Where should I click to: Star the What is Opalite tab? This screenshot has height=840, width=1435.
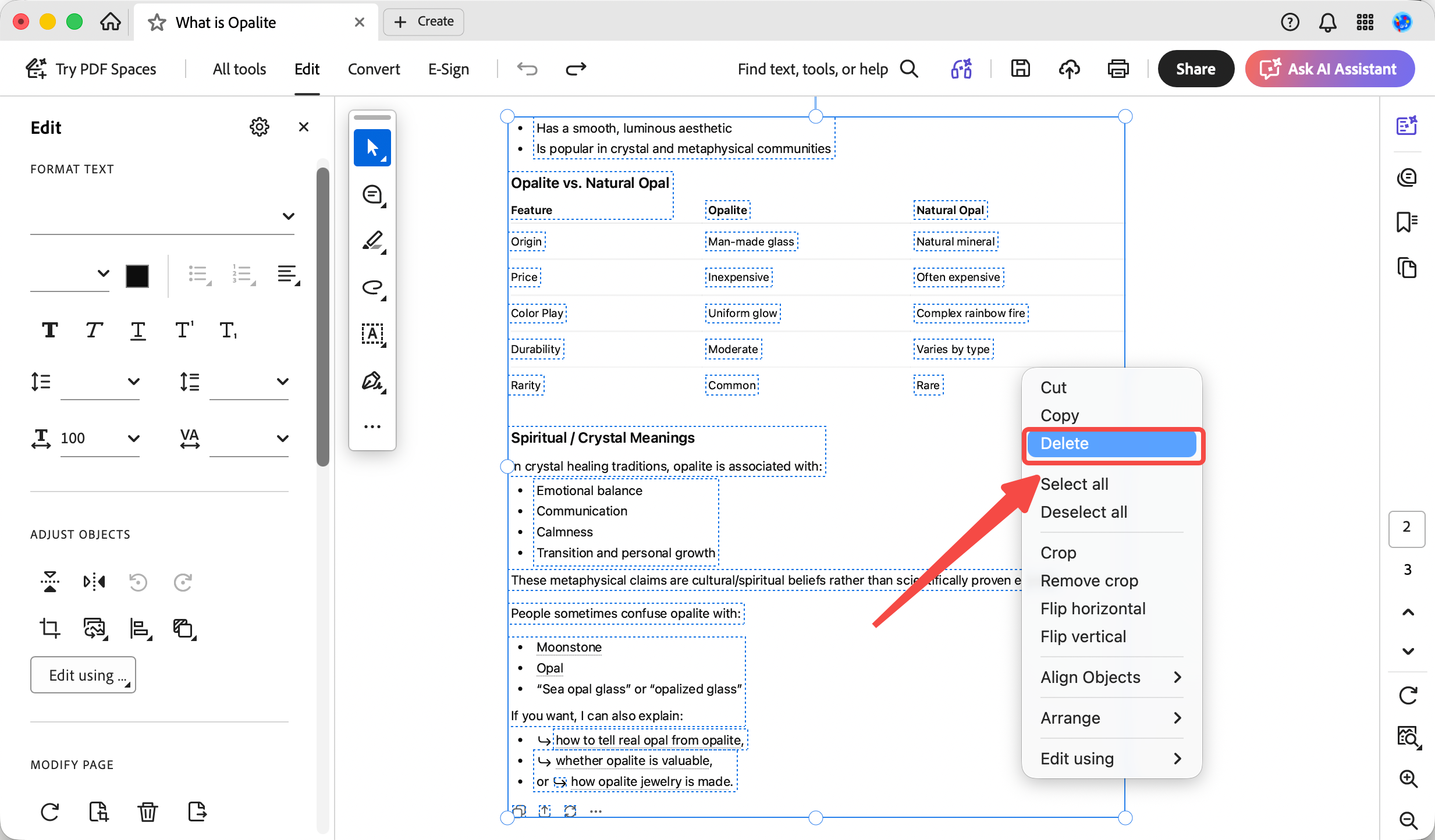pyautogui.click(x=157, y=23)
